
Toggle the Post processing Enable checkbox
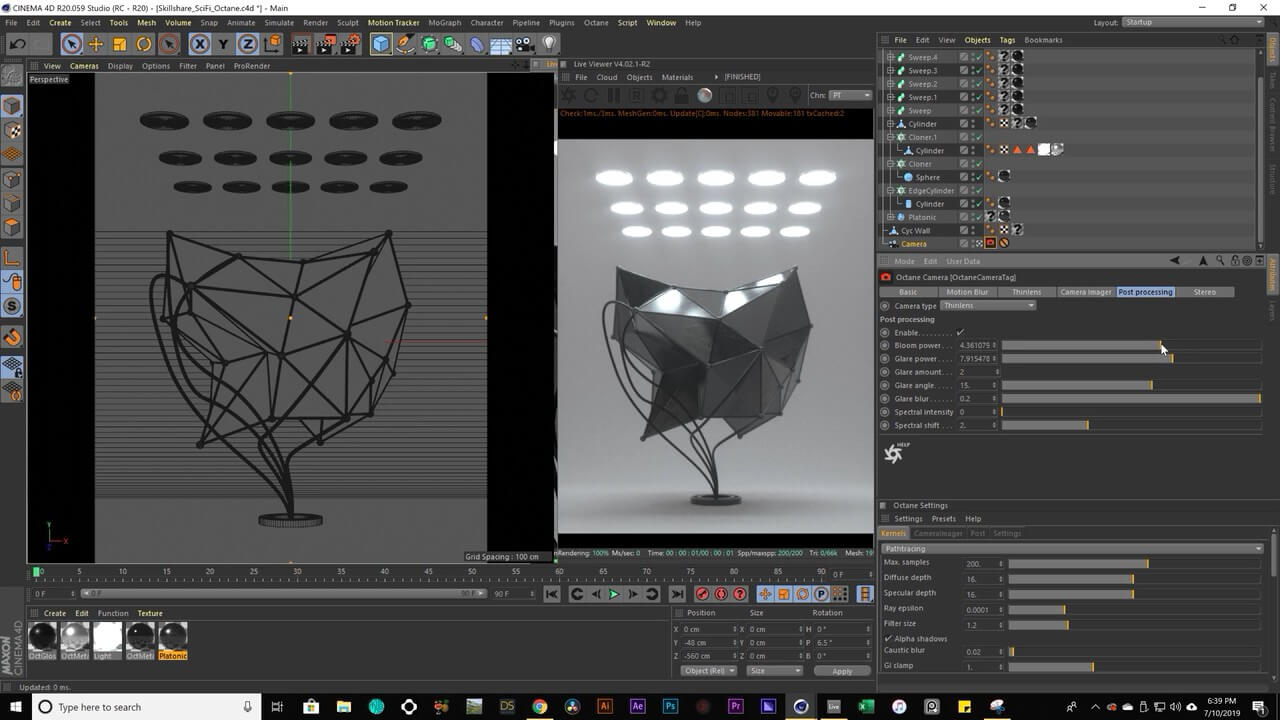(960, 332)
